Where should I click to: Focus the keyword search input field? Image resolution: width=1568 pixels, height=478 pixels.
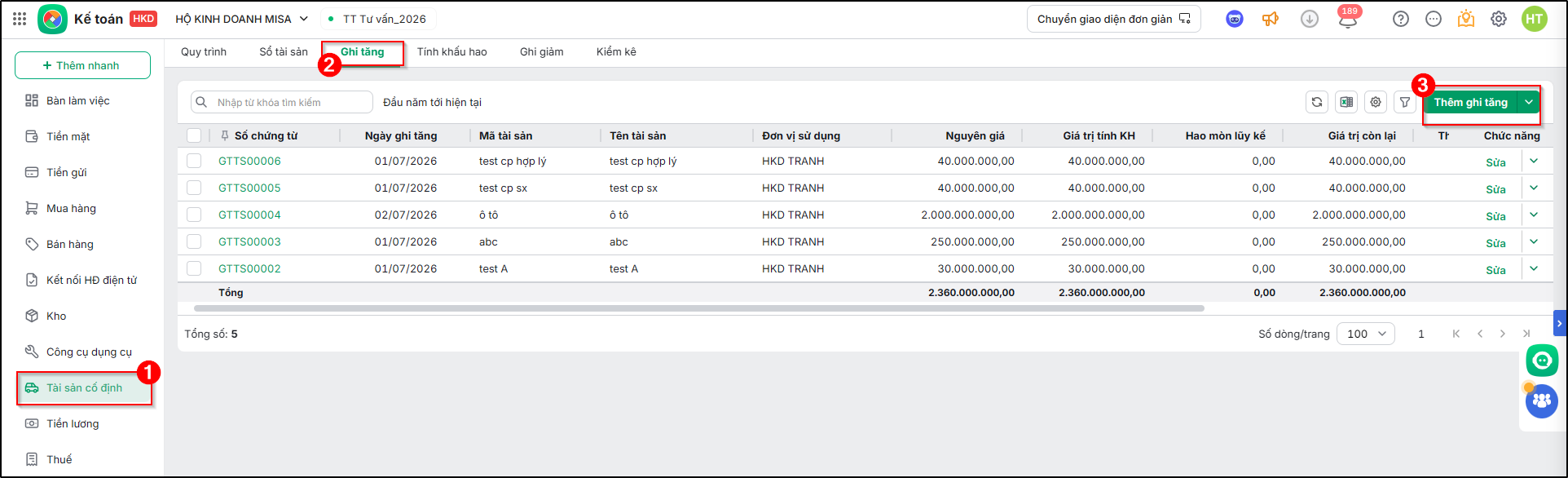pos(282,102)
